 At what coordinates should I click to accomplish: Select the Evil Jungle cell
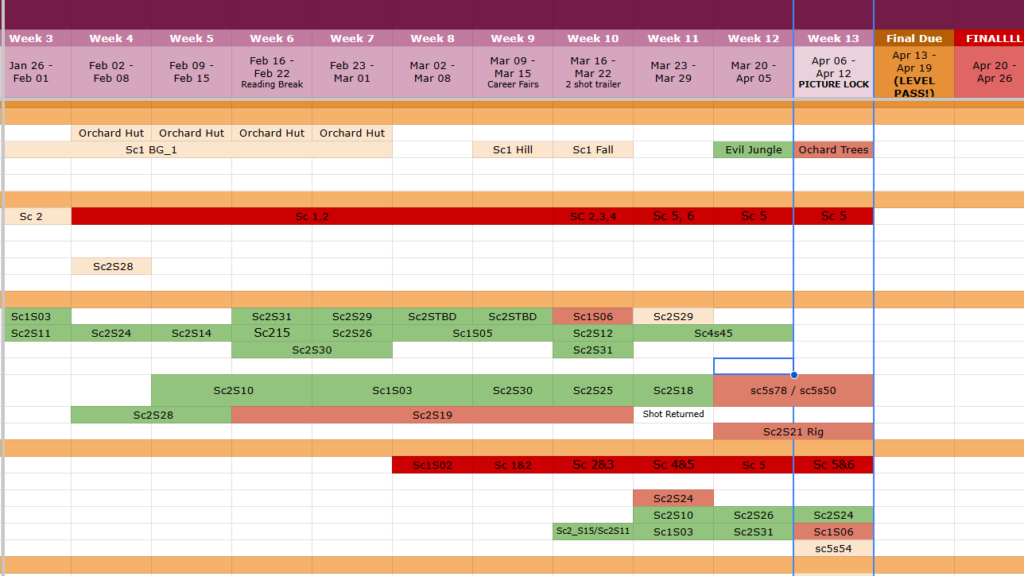click(753, 150)
